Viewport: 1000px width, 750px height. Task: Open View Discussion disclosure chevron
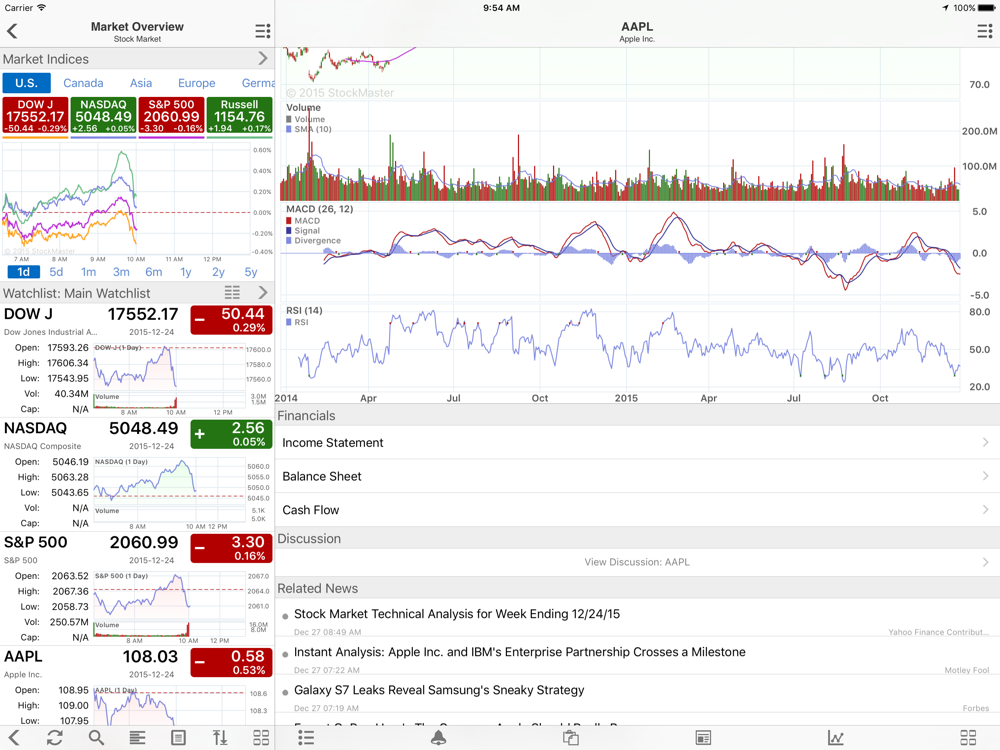coord(985,562)
